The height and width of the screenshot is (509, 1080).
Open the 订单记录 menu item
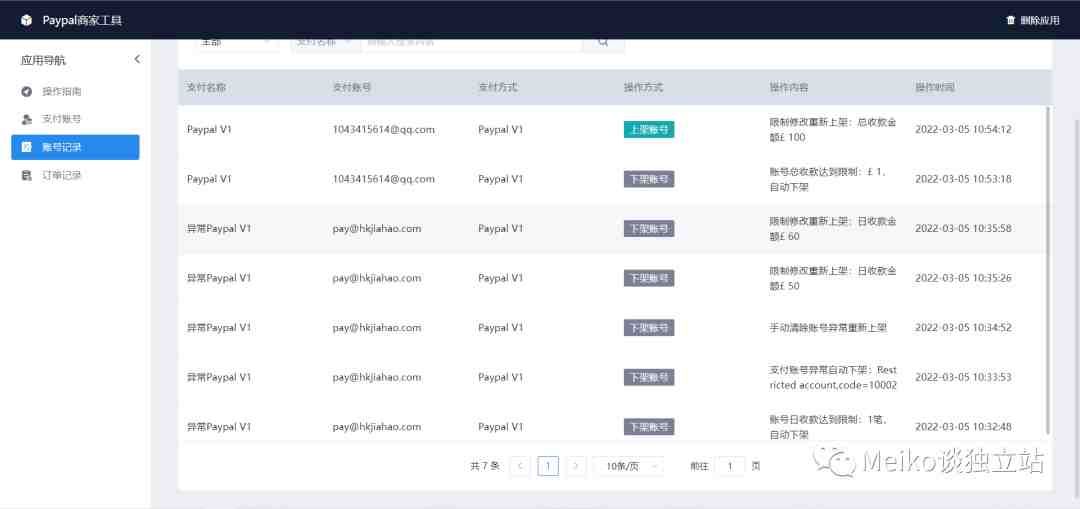point(75,176)
